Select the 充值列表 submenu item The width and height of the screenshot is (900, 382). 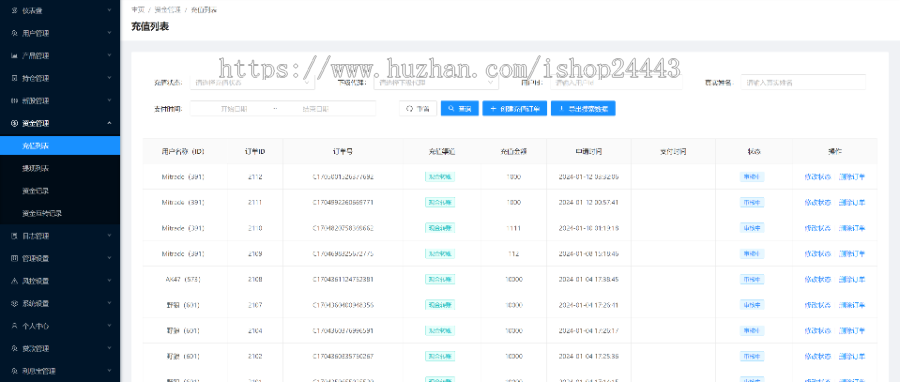coord(60,146)
